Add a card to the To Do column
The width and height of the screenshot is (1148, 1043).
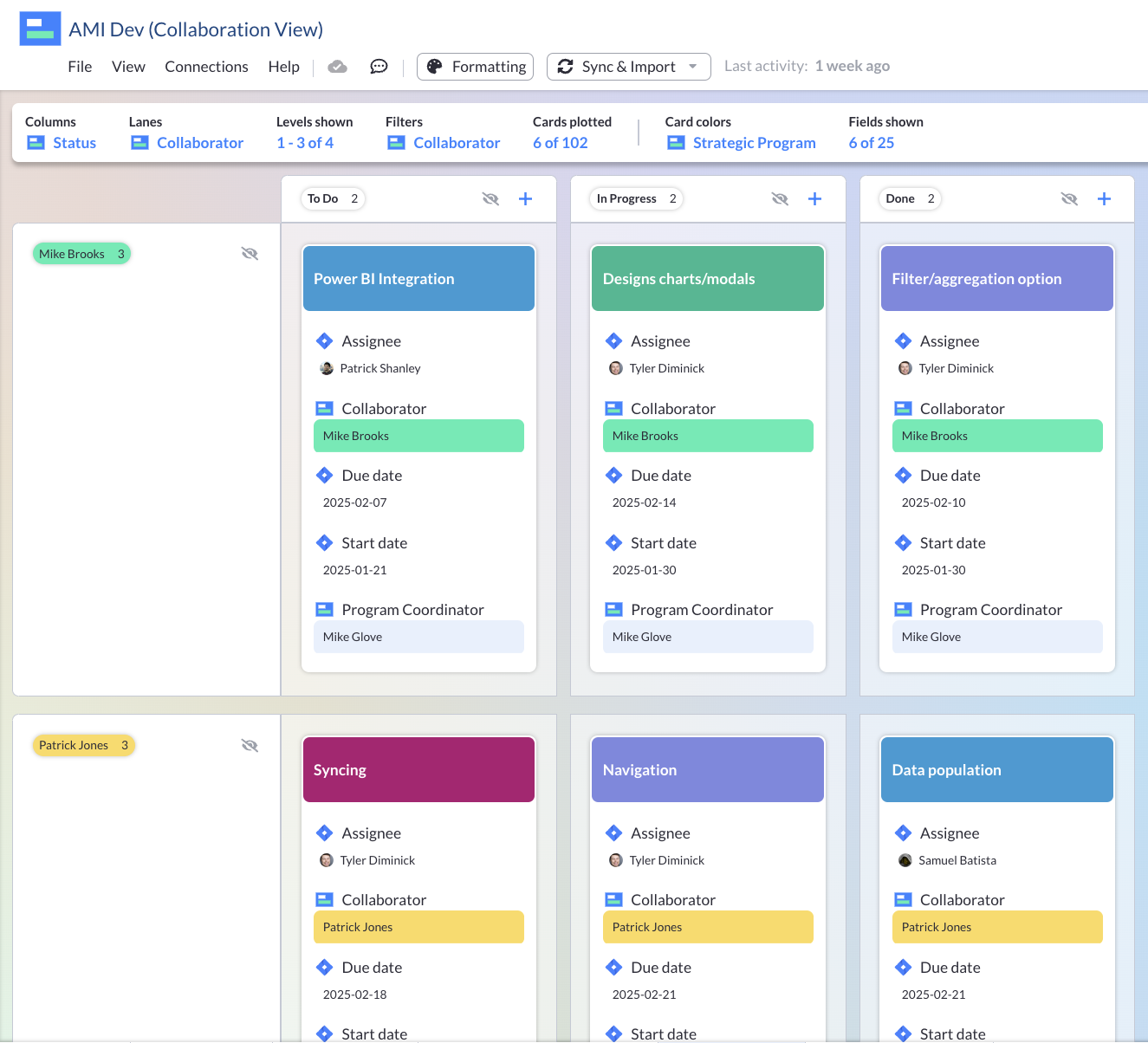[x=525, y=198]
